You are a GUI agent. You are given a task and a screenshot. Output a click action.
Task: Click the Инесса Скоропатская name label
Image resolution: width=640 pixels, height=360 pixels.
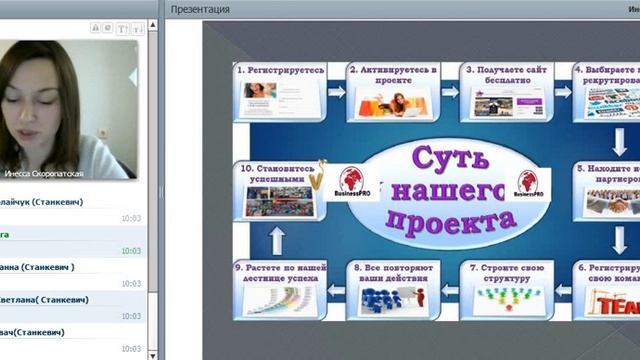[44, 173]
